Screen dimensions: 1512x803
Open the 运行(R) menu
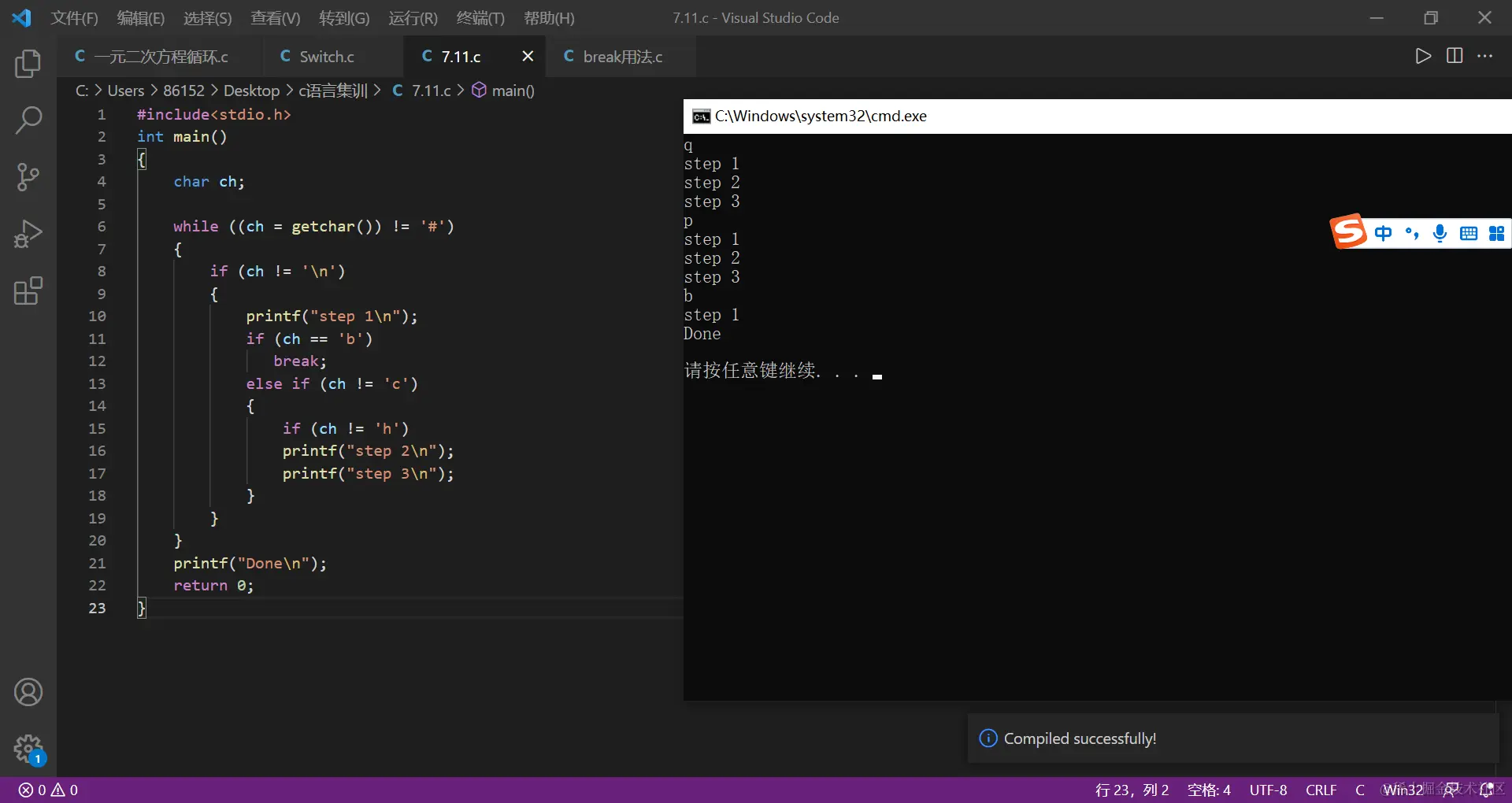pos(413,17)
